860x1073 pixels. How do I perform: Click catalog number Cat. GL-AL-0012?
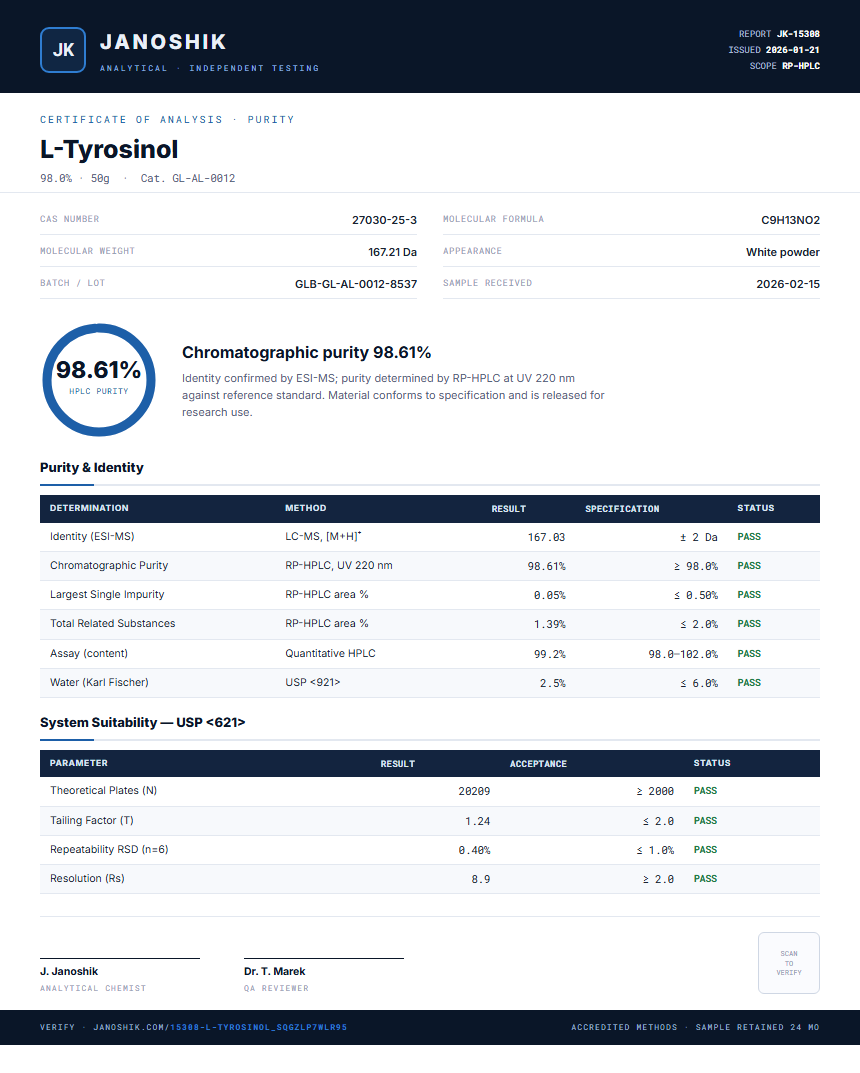[x=187, y=178]
